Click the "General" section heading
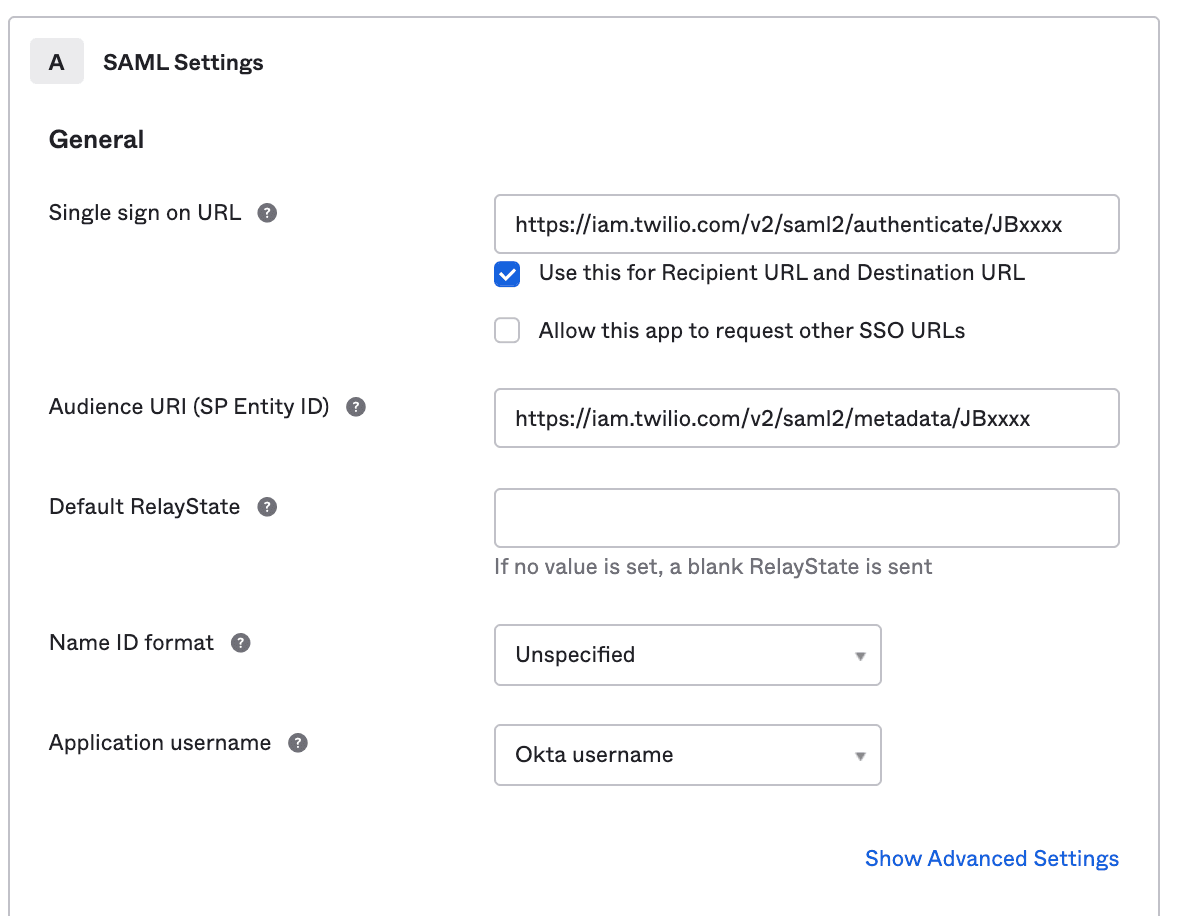 (x=96, y=139)
